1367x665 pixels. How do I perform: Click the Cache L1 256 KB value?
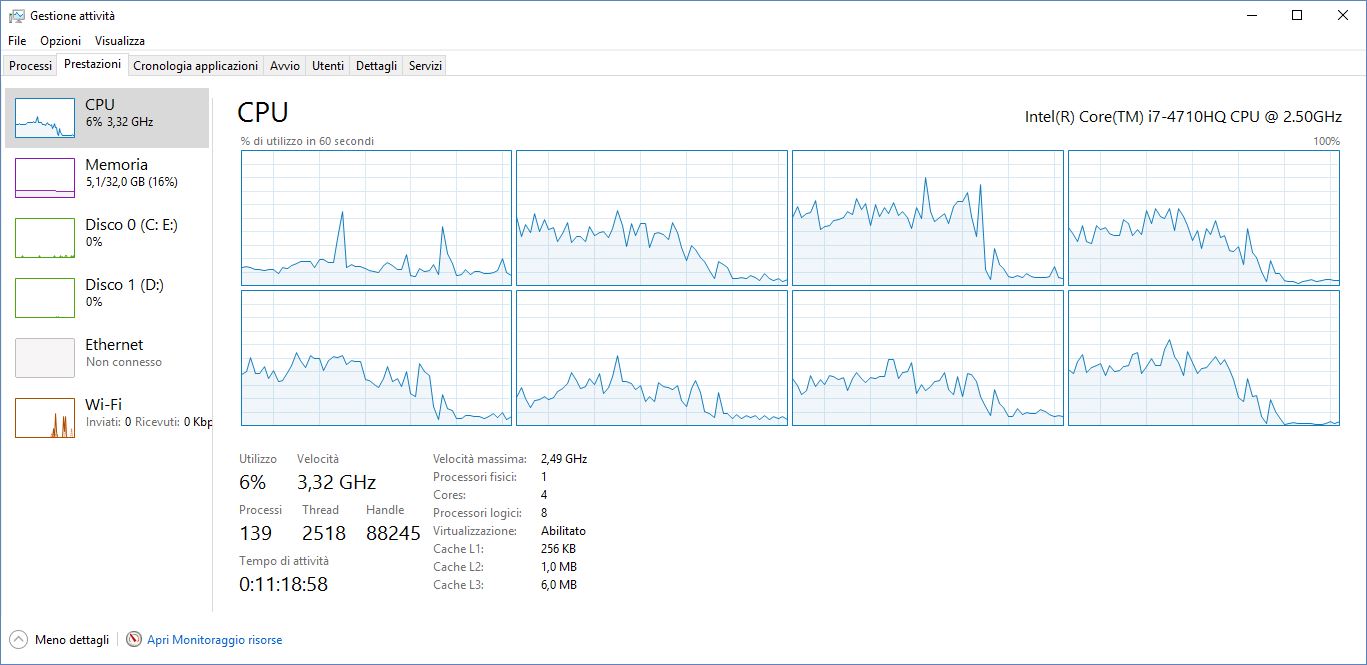point(558,549)
